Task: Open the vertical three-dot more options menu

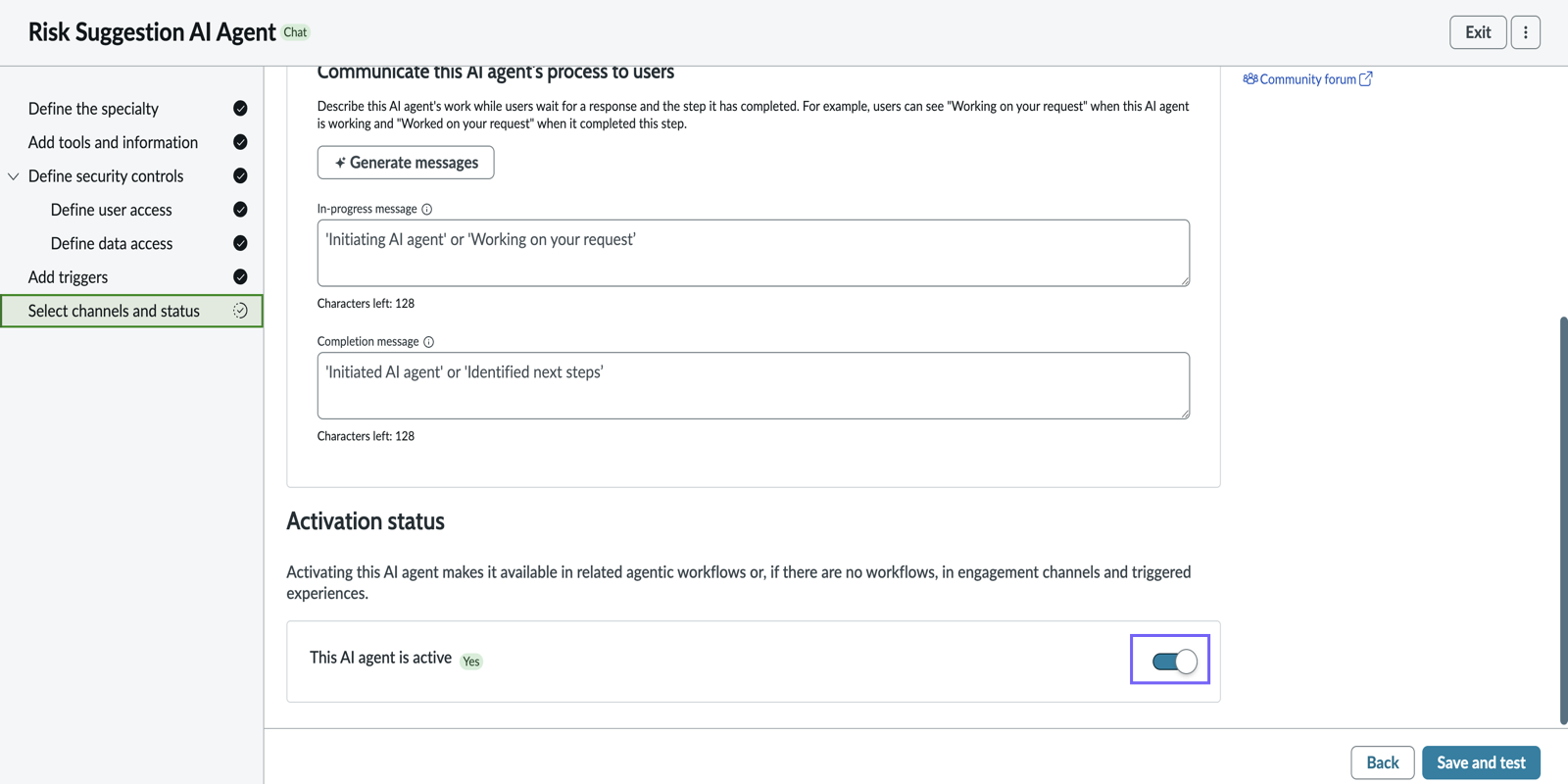Action: pos(1525,32)
